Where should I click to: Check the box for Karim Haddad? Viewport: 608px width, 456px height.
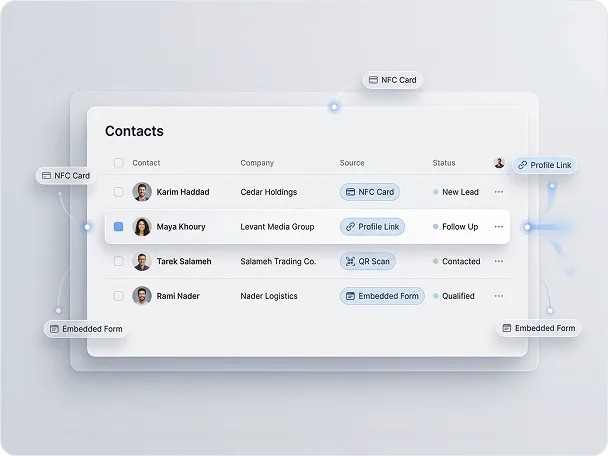(x=118, y=192)
